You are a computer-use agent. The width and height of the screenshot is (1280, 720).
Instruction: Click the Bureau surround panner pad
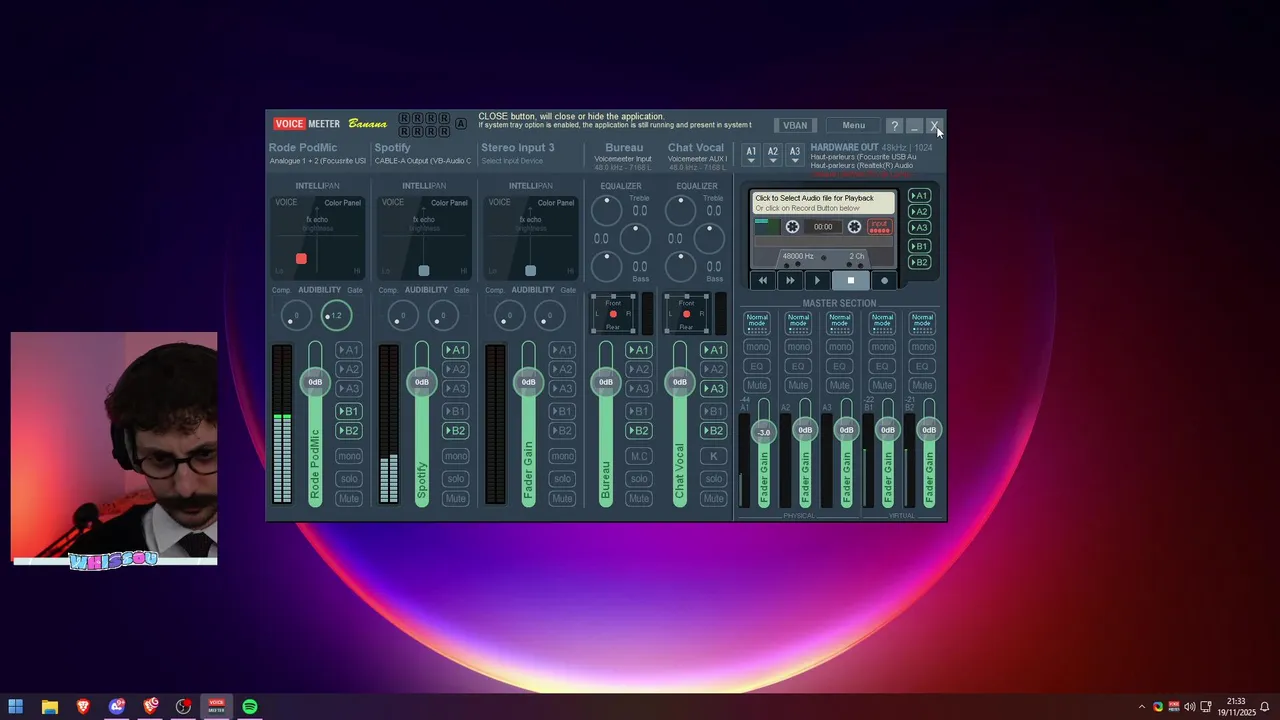pyautogui.click(x=613, y=314)
